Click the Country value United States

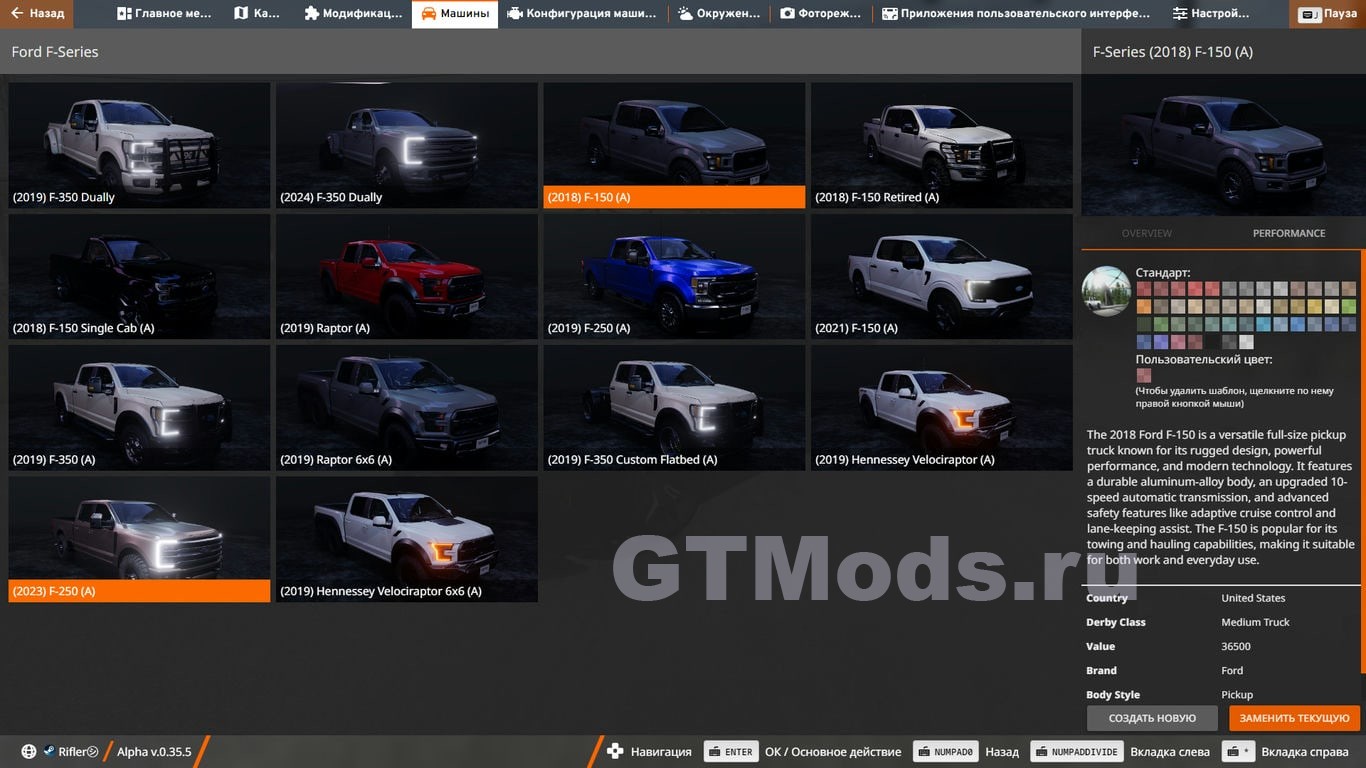click(x=1253, y=598)
